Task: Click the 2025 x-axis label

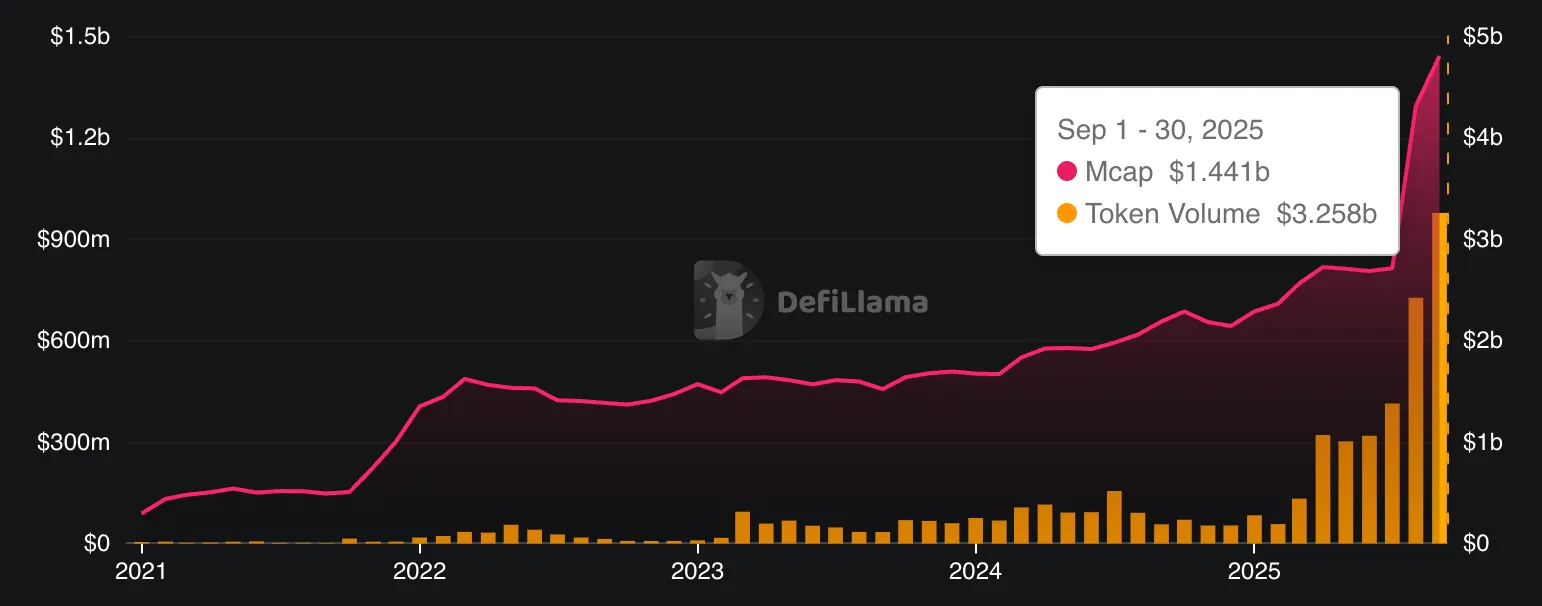Action: pyautogui.click(x=1253, y=574)
